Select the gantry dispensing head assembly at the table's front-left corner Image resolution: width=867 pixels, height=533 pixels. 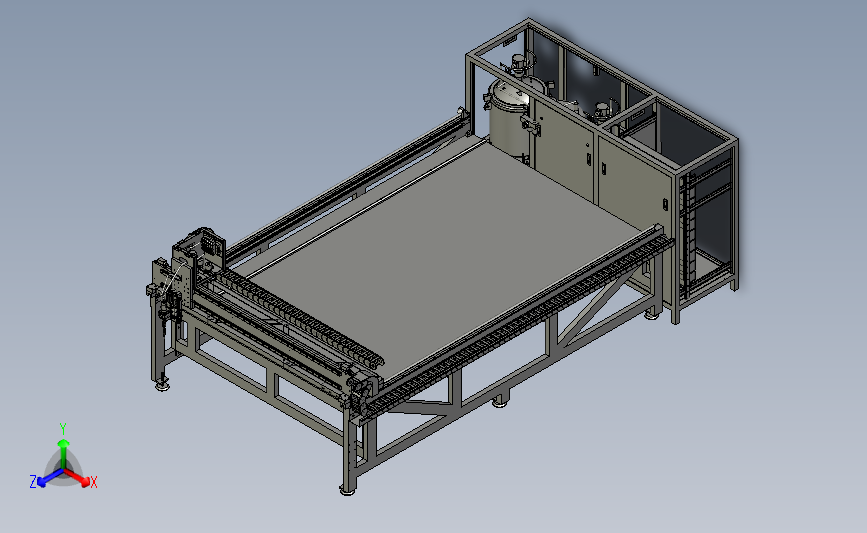[x=184, y=276]
